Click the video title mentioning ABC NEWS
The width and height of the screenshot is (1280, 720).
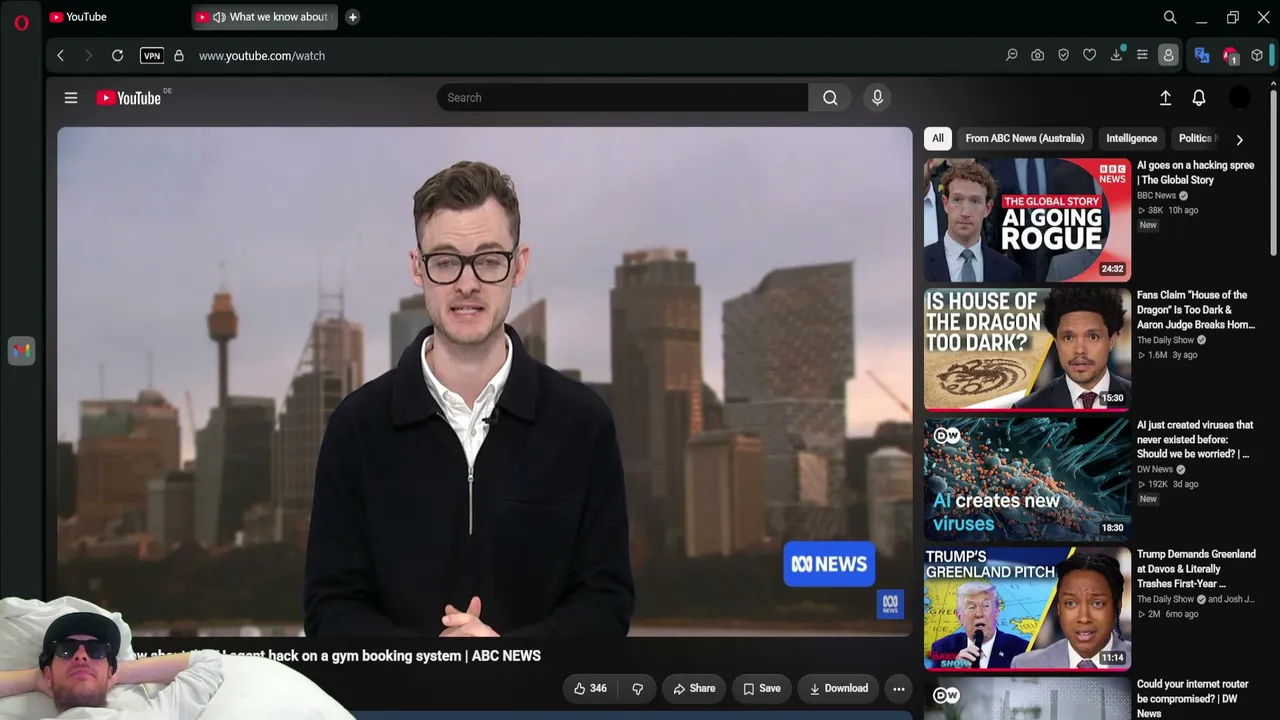click(335, 656)
